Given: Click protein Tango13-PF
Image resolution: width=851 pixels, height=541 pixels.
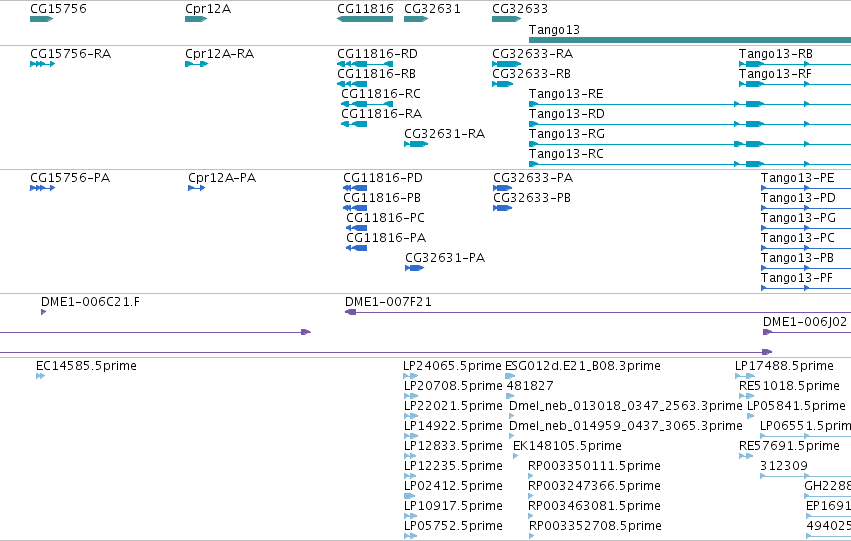Looking at the screenshot, I should [797, 278].
